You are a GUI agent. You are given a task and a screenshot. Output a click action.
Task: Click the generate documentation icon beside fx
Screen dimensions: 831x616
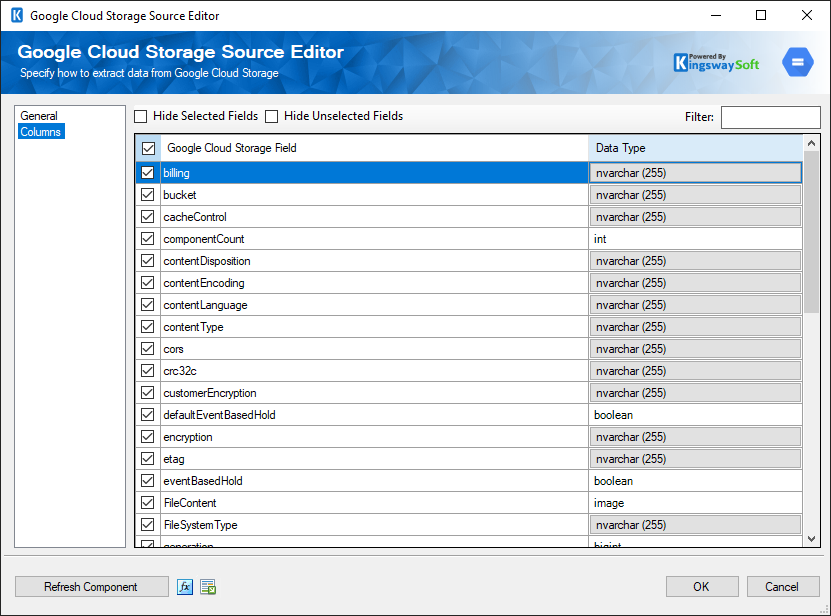pyautogui.click(x=208, y=587)
